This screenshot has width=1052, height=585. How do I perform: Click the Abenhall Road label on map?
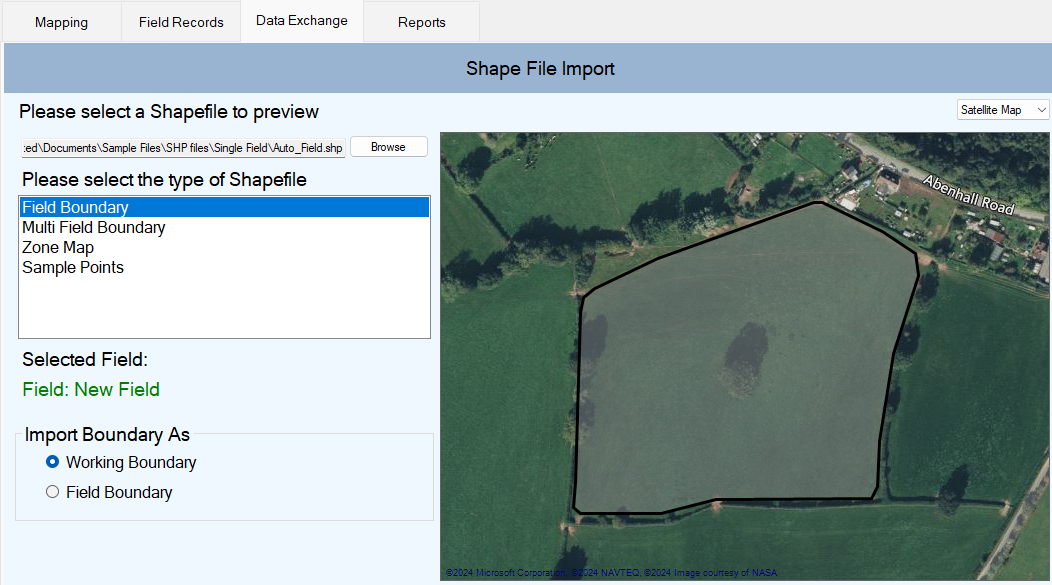click(x=968, y=195)
